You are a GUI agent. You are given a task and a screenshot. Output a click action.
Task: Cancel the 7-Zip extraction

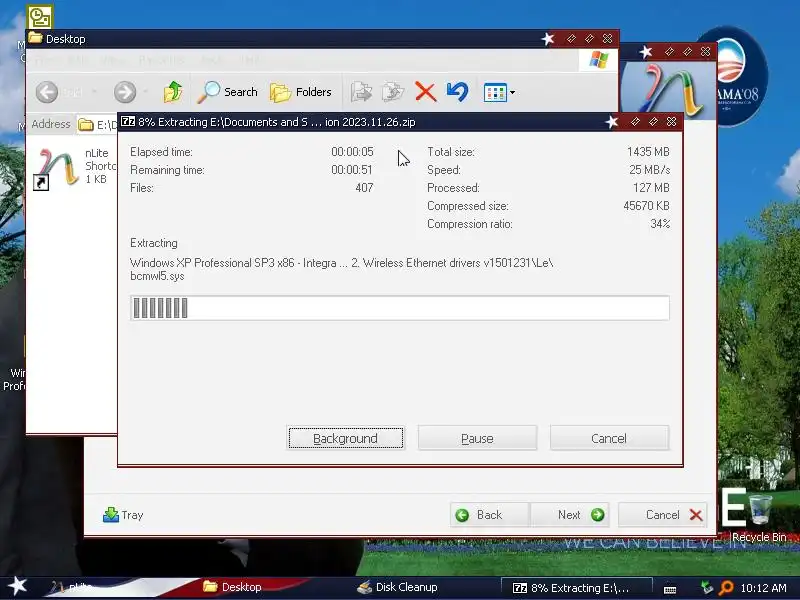[609, 438]
